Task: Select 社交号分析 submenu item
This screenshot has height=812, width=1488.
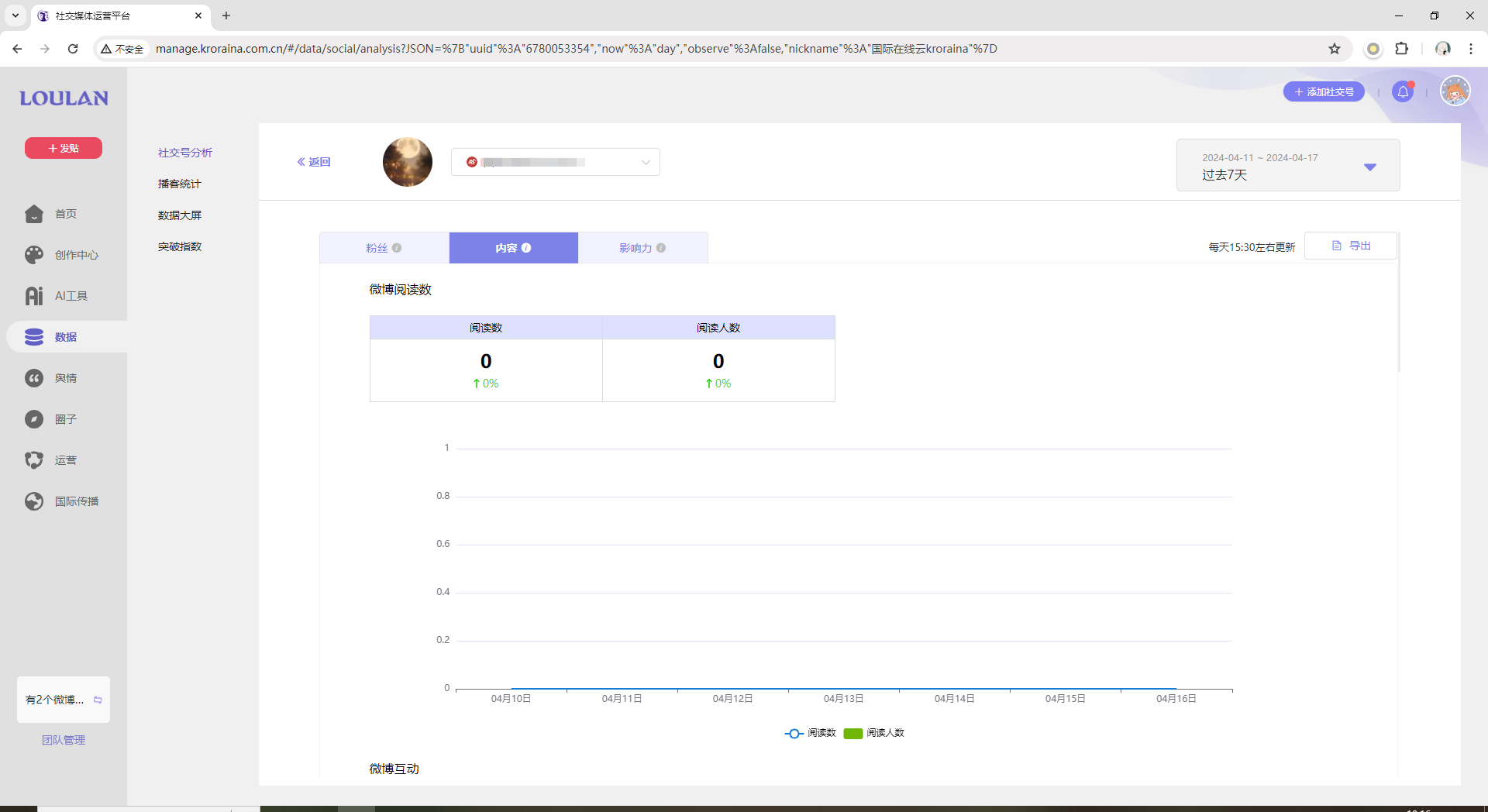Action: tap(185, 153)
